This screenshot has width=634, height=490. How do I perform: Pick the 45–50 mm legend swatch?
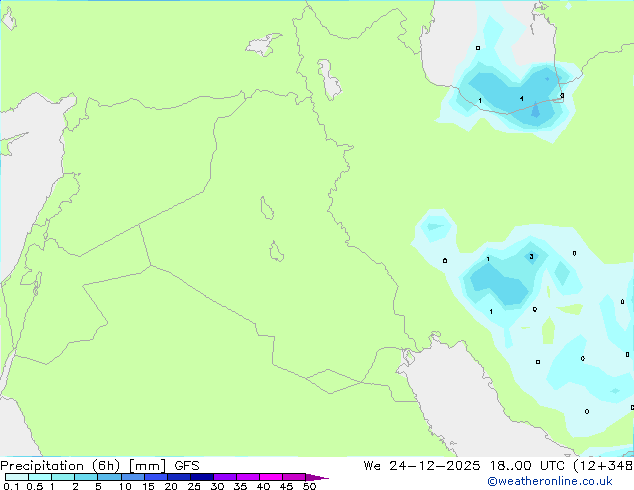click(294, 477)
